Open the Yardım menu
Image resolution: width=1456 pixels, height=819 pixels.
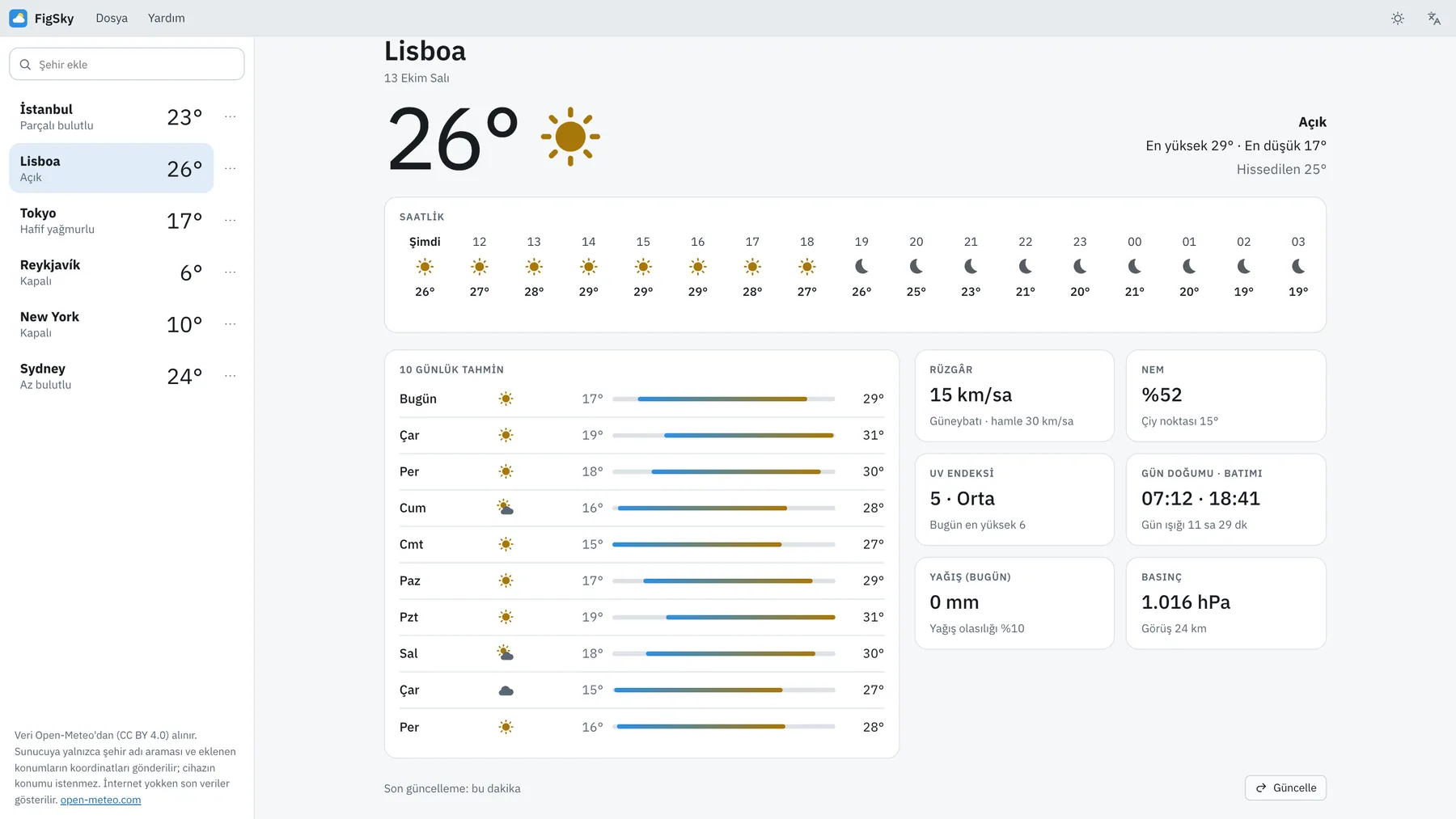click(167, 18)
